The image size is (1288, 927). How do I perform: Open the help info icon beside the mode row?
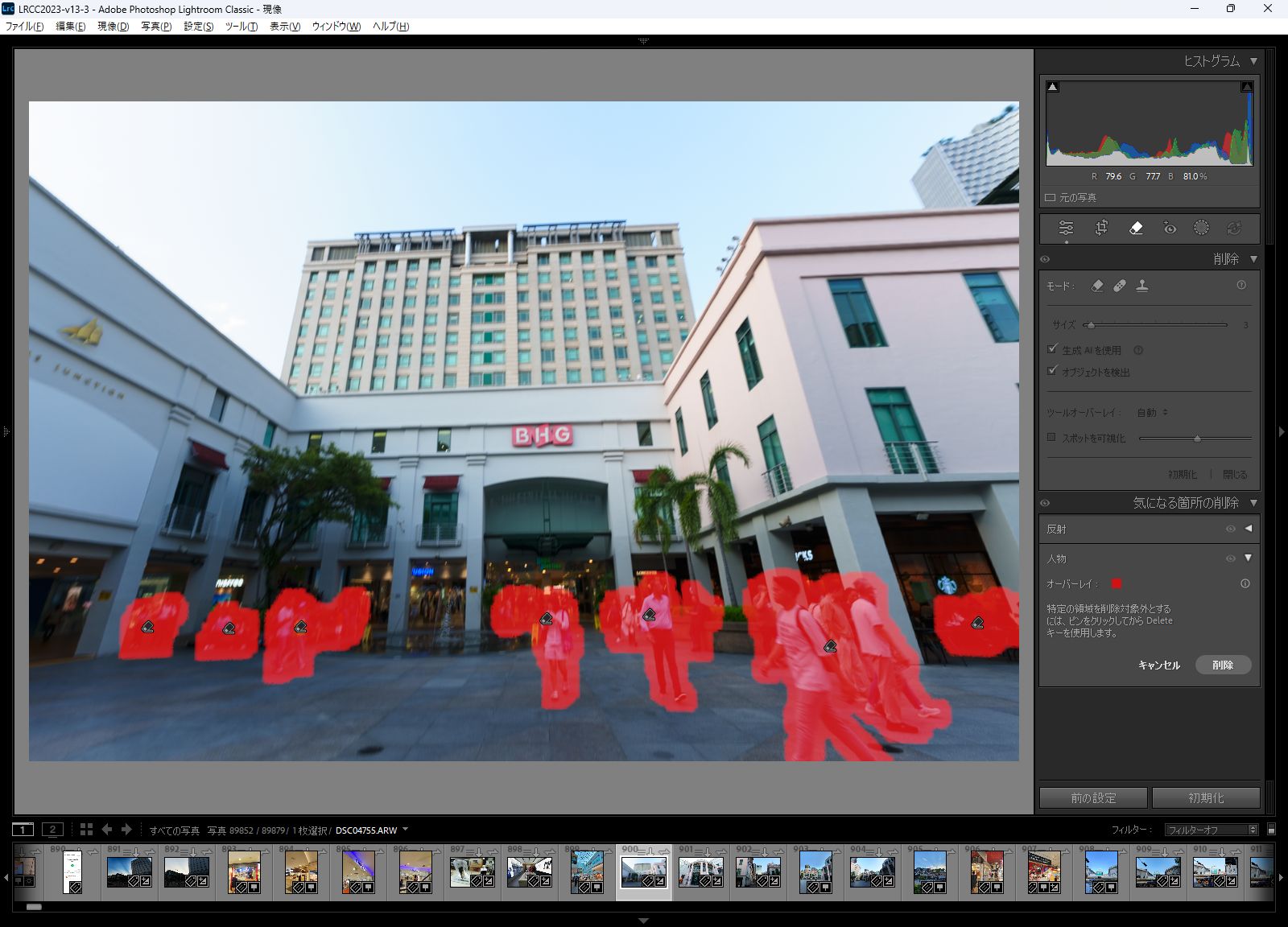(1241, 285)
